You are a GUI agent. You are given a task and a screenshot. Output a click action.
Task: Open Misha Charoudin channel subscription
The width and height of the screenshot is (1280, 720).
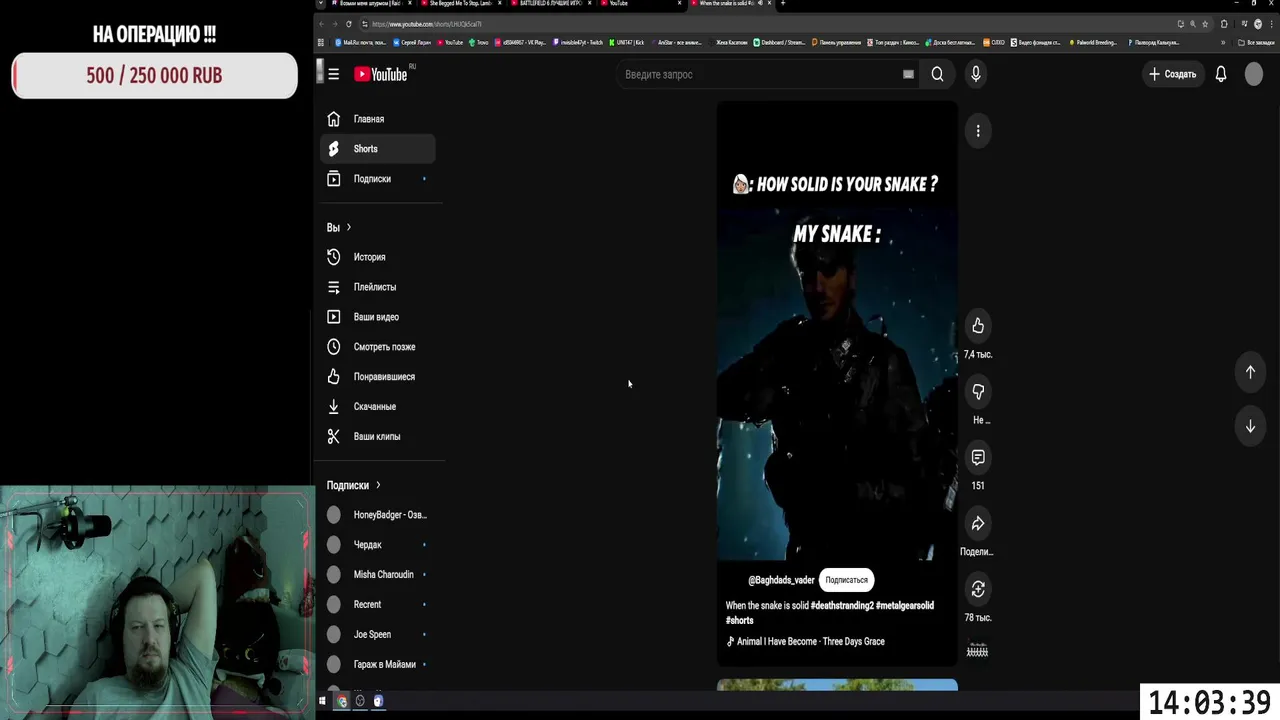point(377,575)
